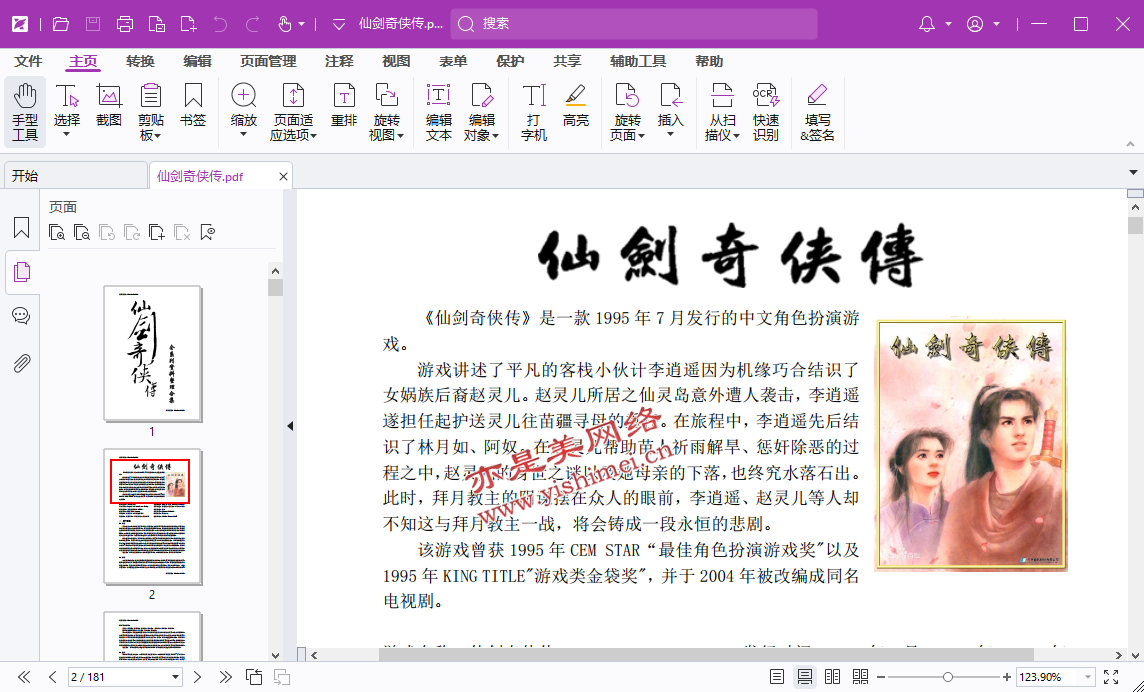Switch to the 转换 convert tab
Image resolution: width=1144 pixels, height=692 pixels.
[140, 61]
